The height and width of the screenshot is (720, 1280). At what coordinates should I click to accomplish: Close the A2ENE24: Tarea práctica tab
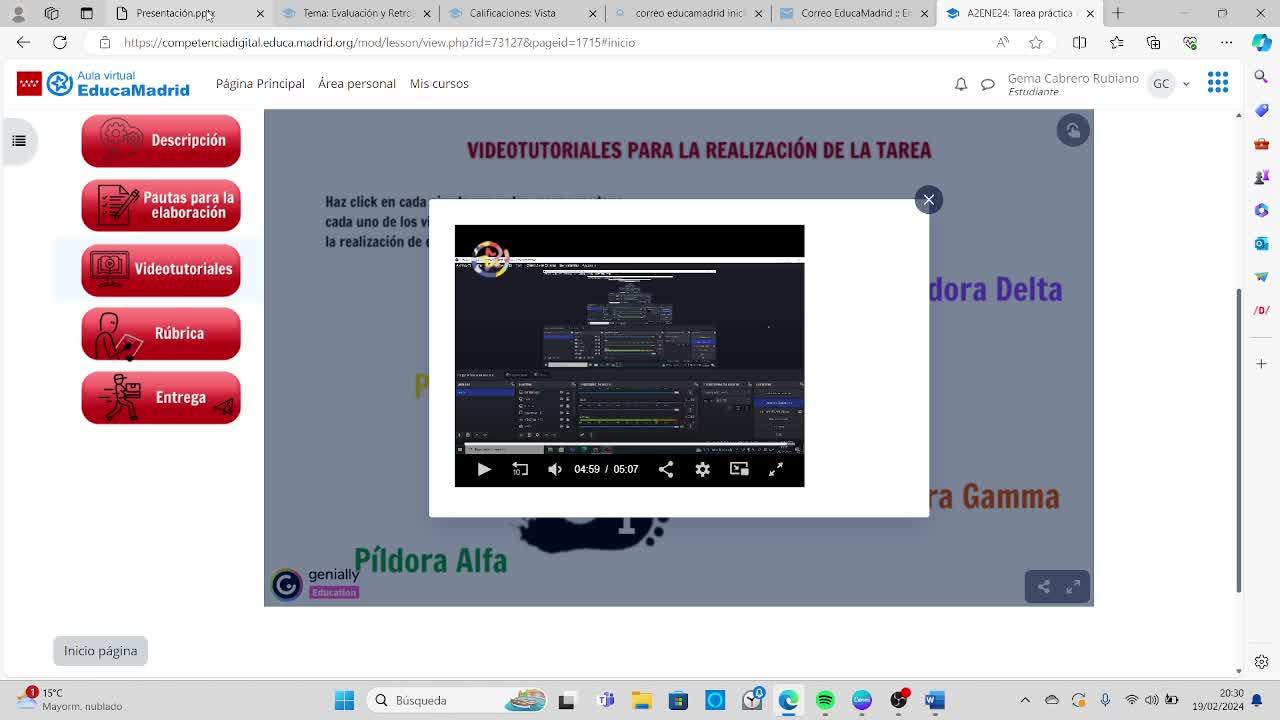pos(1090,13)
